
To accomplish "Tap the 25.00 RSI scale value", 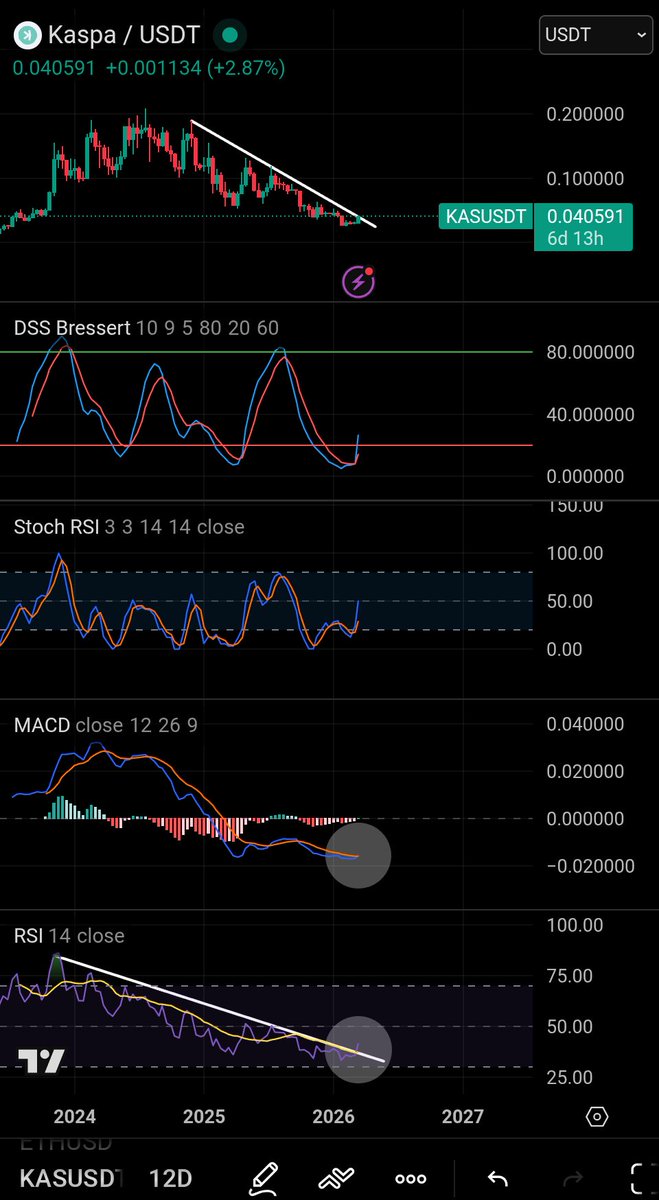I will (x=570, y=1077).
